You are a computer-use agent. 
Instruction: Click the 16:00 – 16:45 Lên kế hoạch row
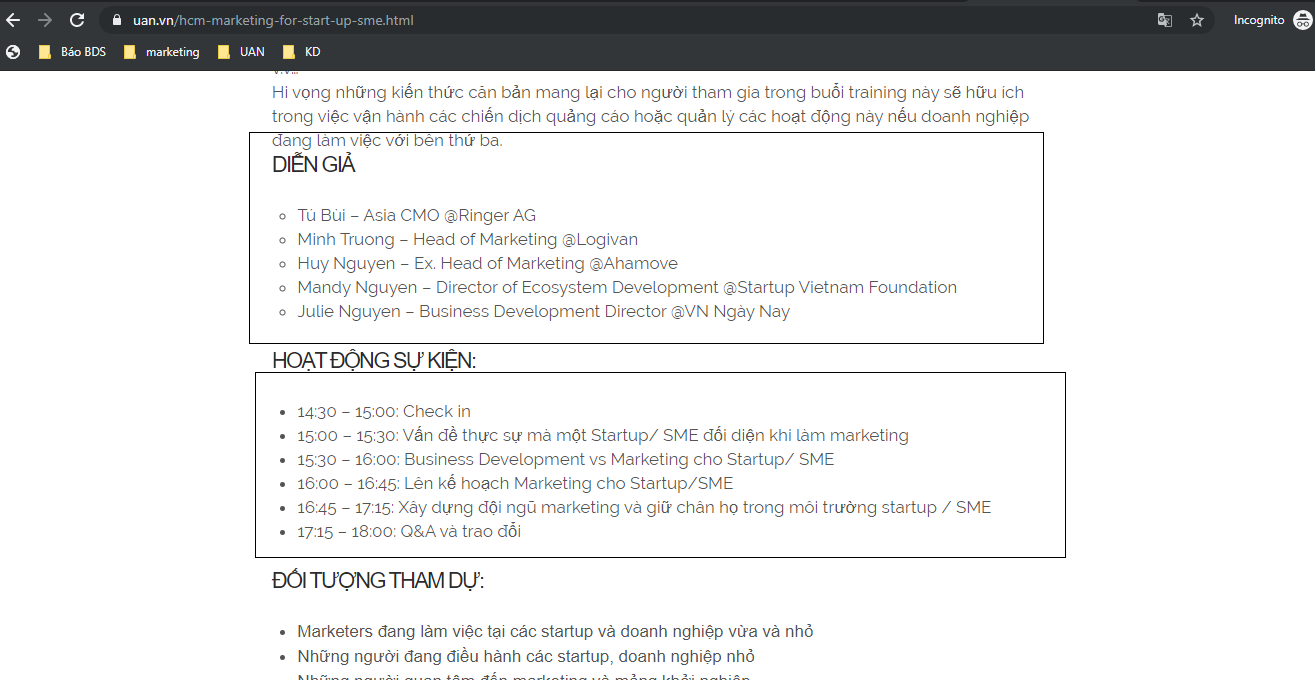click(515, 483)
